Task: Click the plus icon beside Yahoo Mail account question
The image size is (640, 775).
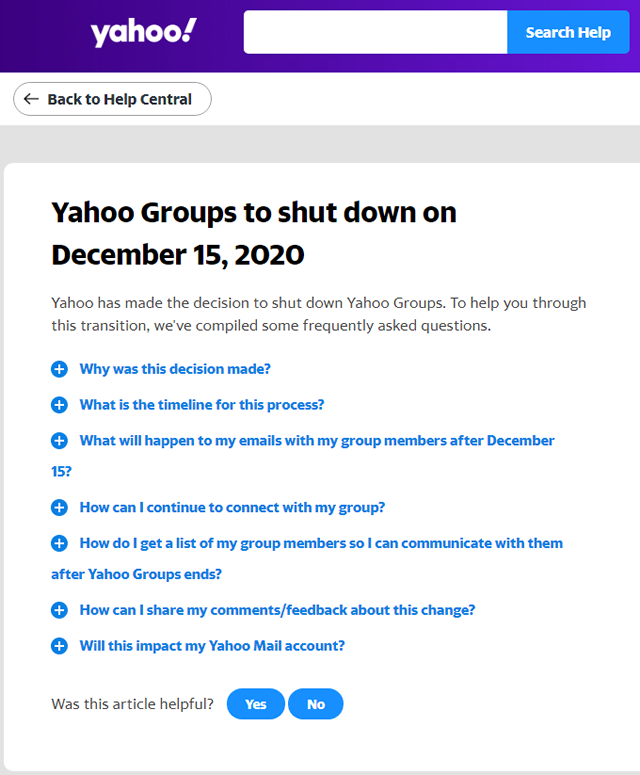Action: click(x=60, y=646)
